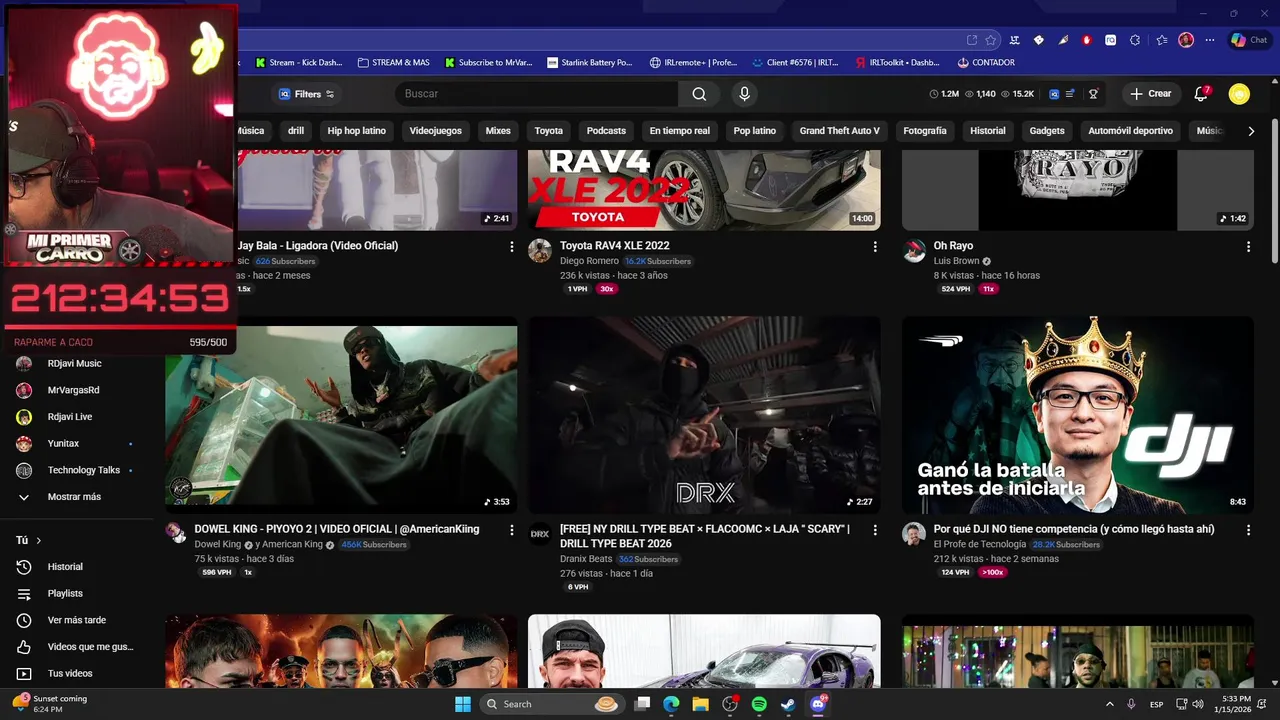Open the CONTADOR bookmark
Screen dimensions: 1280x720
[985, 62]
